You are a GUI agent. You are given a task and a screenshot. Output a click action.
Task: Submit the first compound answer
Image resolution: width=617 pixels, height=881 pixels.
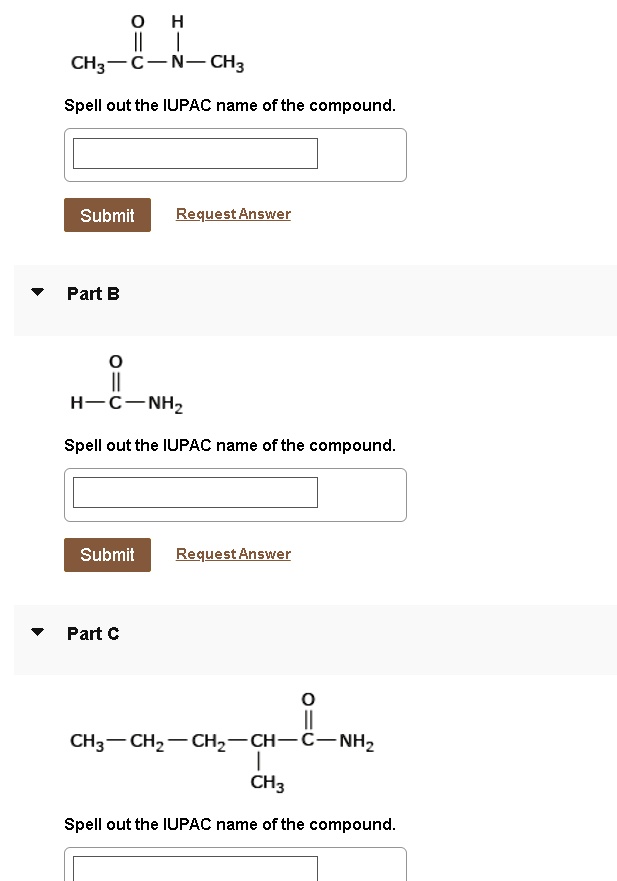coord(107,215)
